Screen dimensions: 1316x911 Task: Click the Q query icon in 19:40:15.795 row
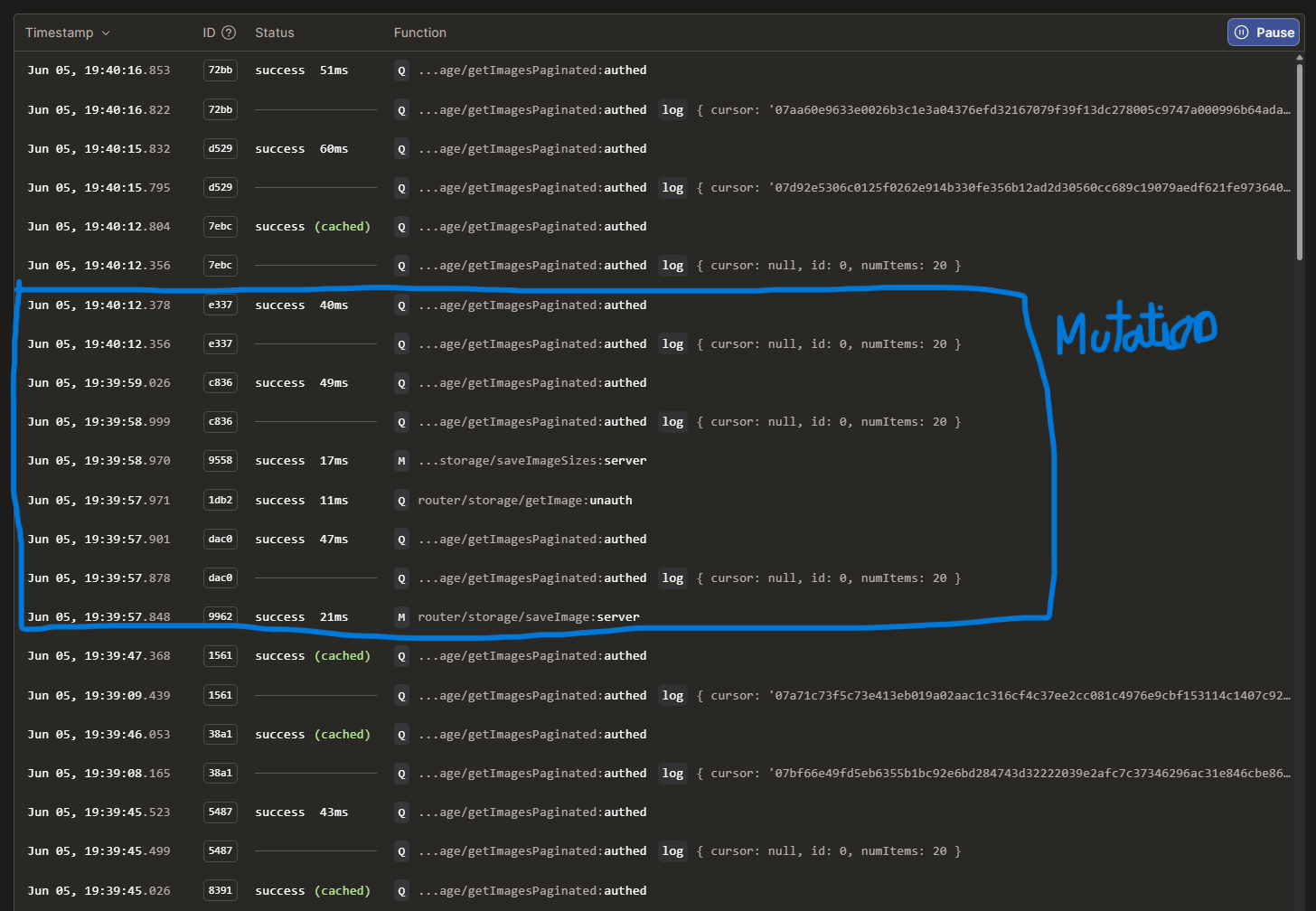pyautogui.click(x=401, y=188)
